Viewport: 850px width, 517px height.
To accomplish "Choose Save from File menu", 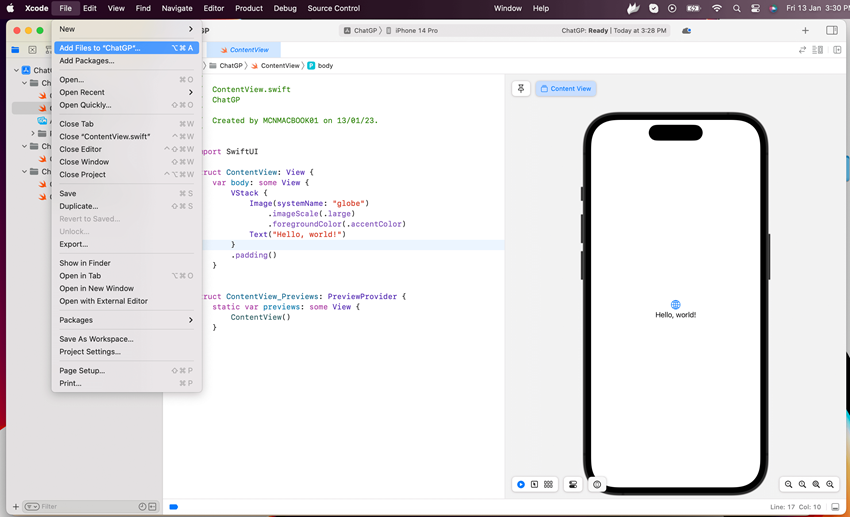I will click(x=126, y=193).
